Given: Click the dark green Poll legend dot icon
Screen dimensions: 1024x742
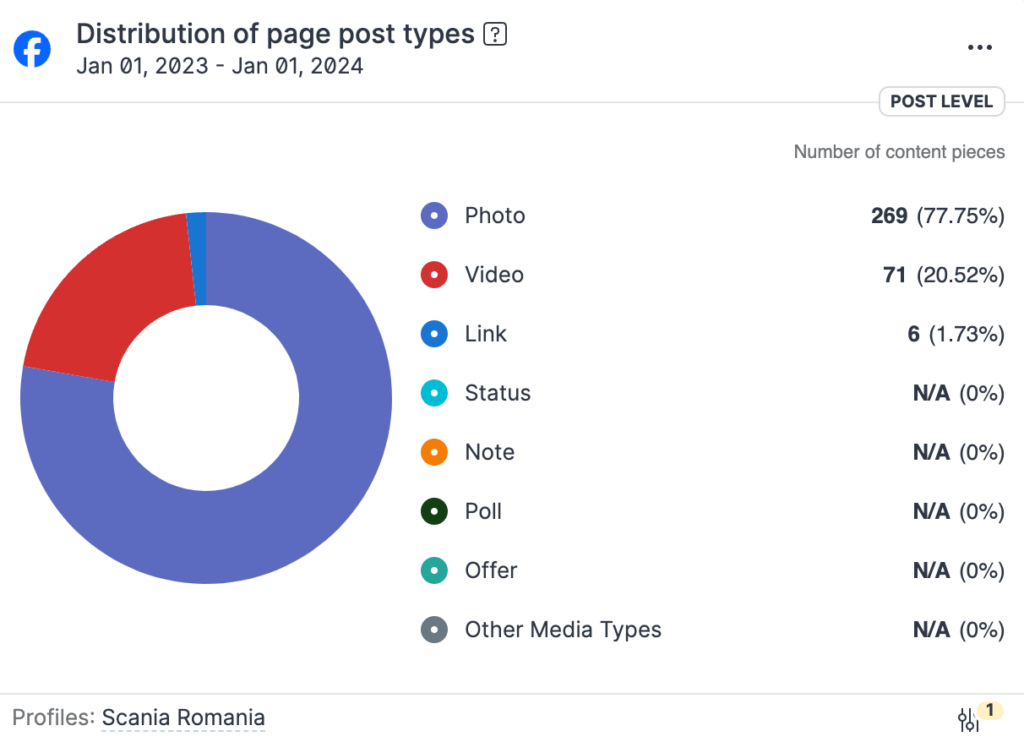Looking at the screenshot, I should (x=434, y=511).
